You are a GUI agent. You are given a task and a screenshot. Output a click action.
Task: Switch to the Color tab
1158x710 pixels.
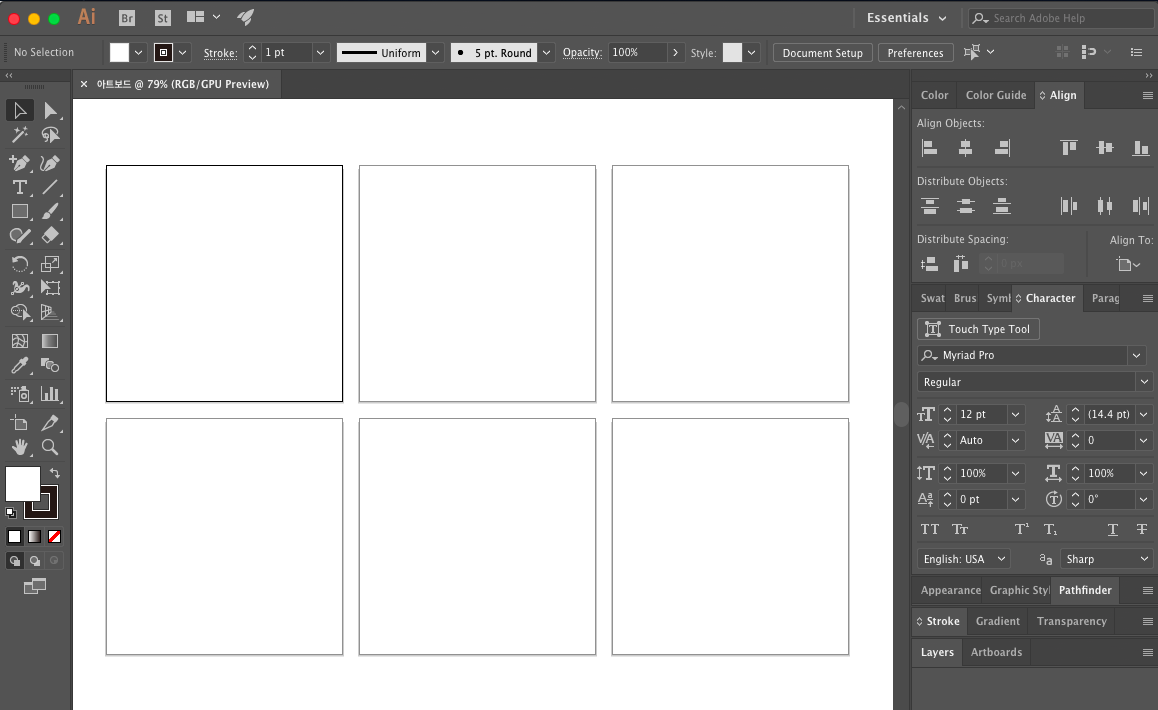pos(934,95)
